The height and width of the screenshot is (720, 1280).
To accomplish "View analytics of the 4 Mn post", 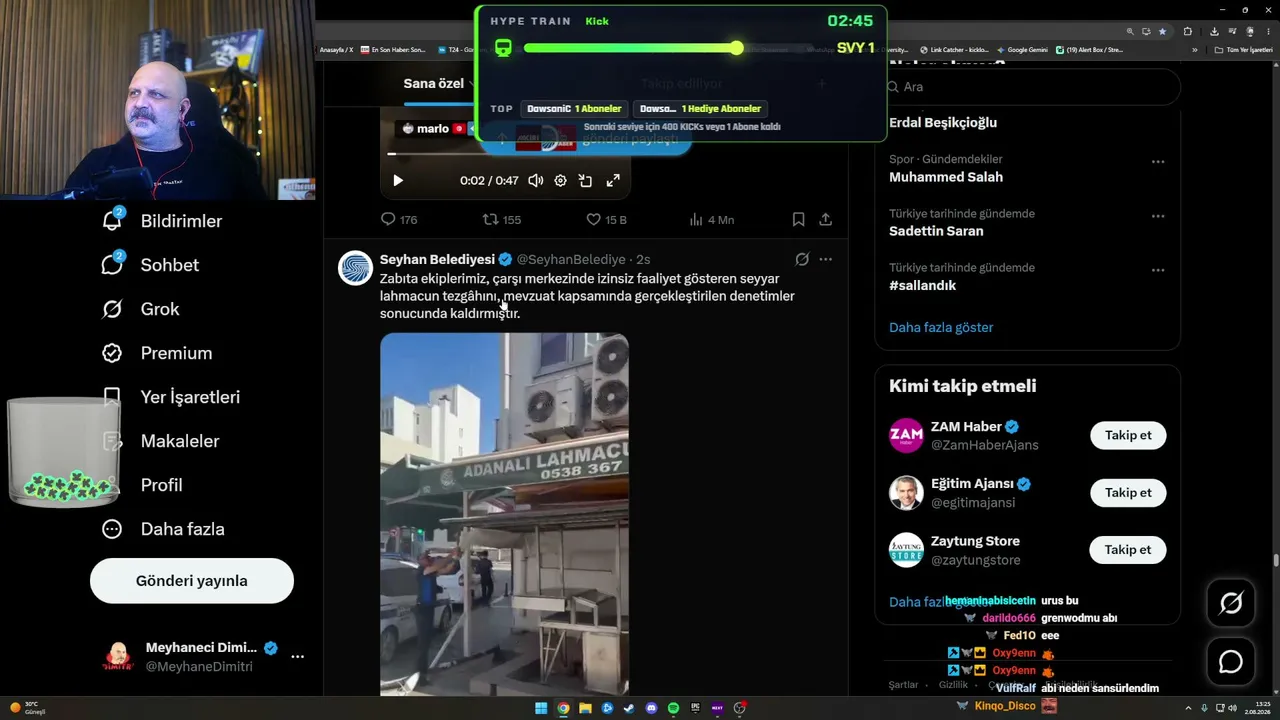I will [x=712, y=219].
